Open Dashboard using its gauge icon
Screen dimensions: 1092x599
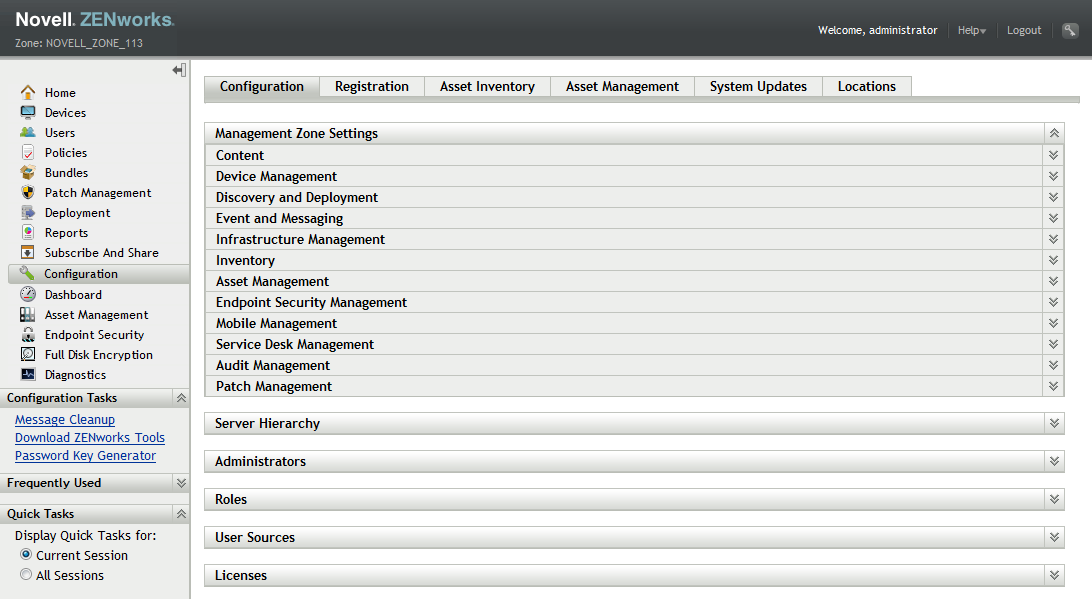(x=28, y=294)
